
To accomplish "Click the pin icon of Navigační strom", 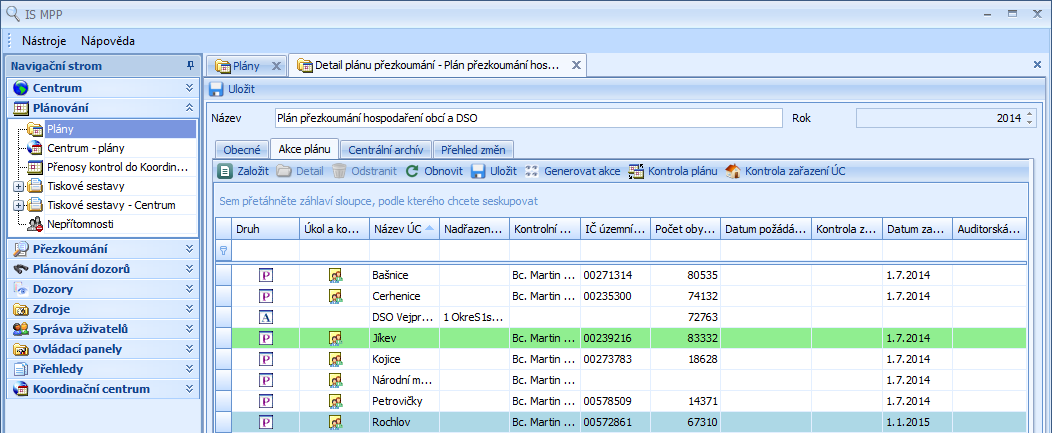I will click(191, 66).
